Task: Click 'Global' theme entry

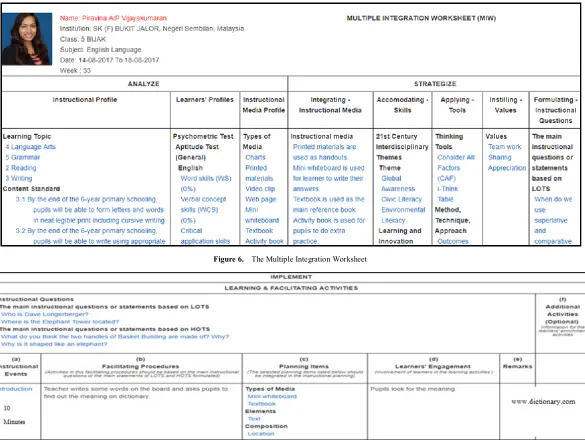Action: pos(391,178)
